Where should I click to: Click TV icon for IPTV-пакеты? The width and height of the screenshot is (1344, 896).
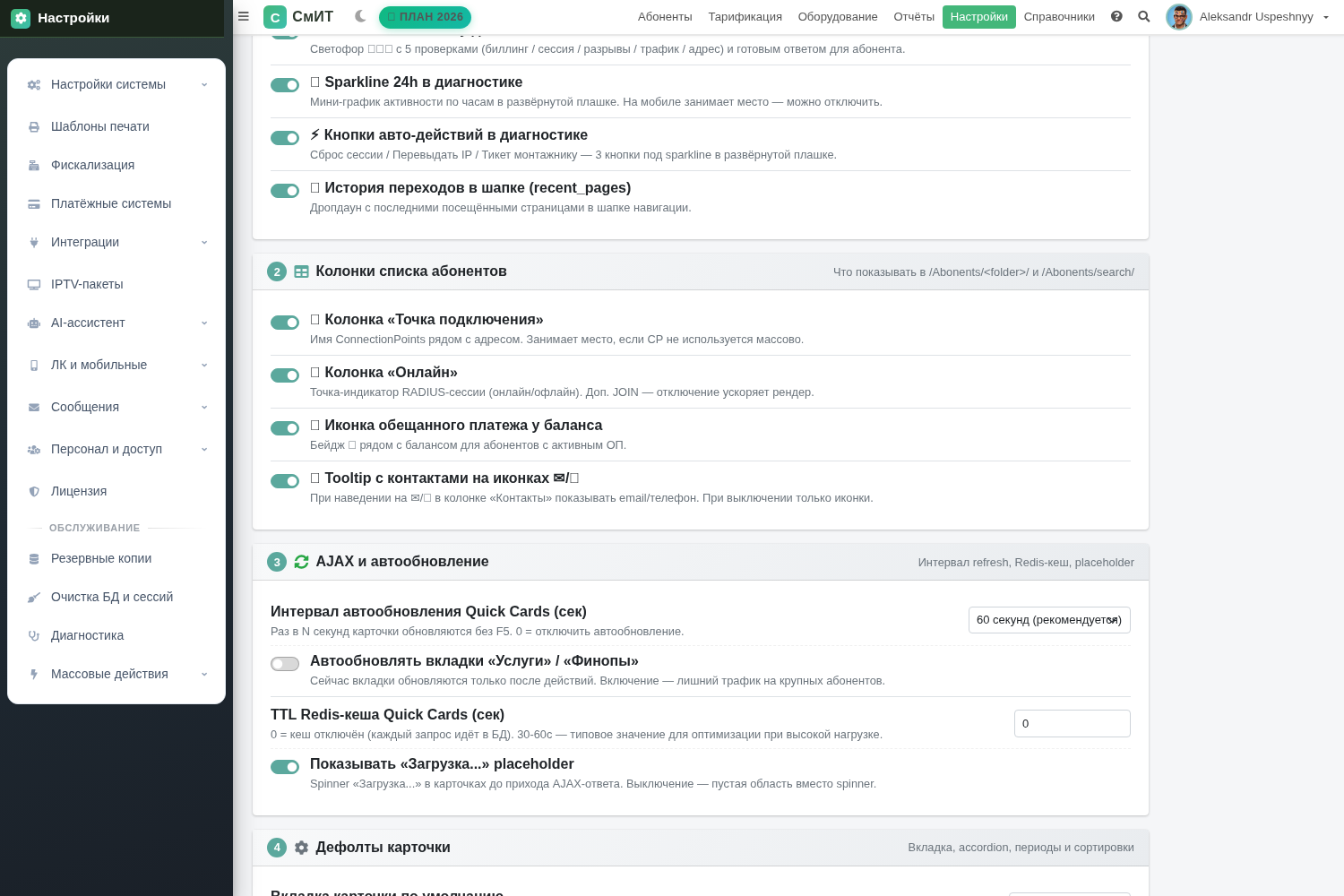[x=34, y=285]
